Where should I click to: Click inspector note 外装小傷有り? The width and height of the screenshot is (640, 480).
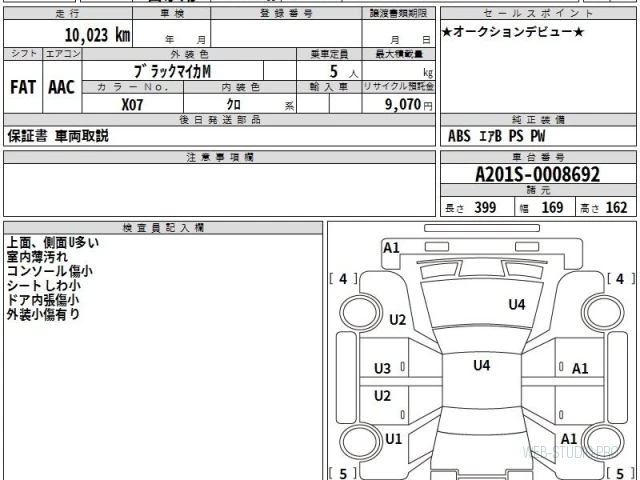coord(43,314)
